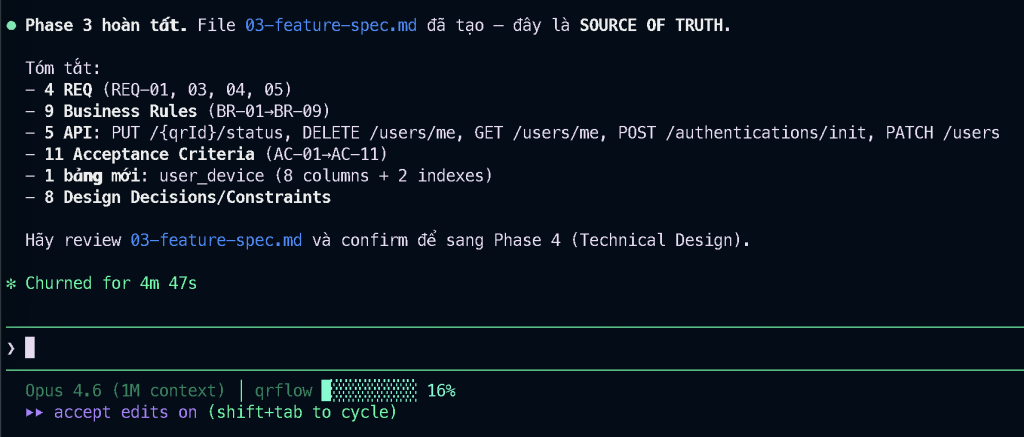
Task: Open 03-feature-spec.md link in the review sentence
Action: click(216, 241)
